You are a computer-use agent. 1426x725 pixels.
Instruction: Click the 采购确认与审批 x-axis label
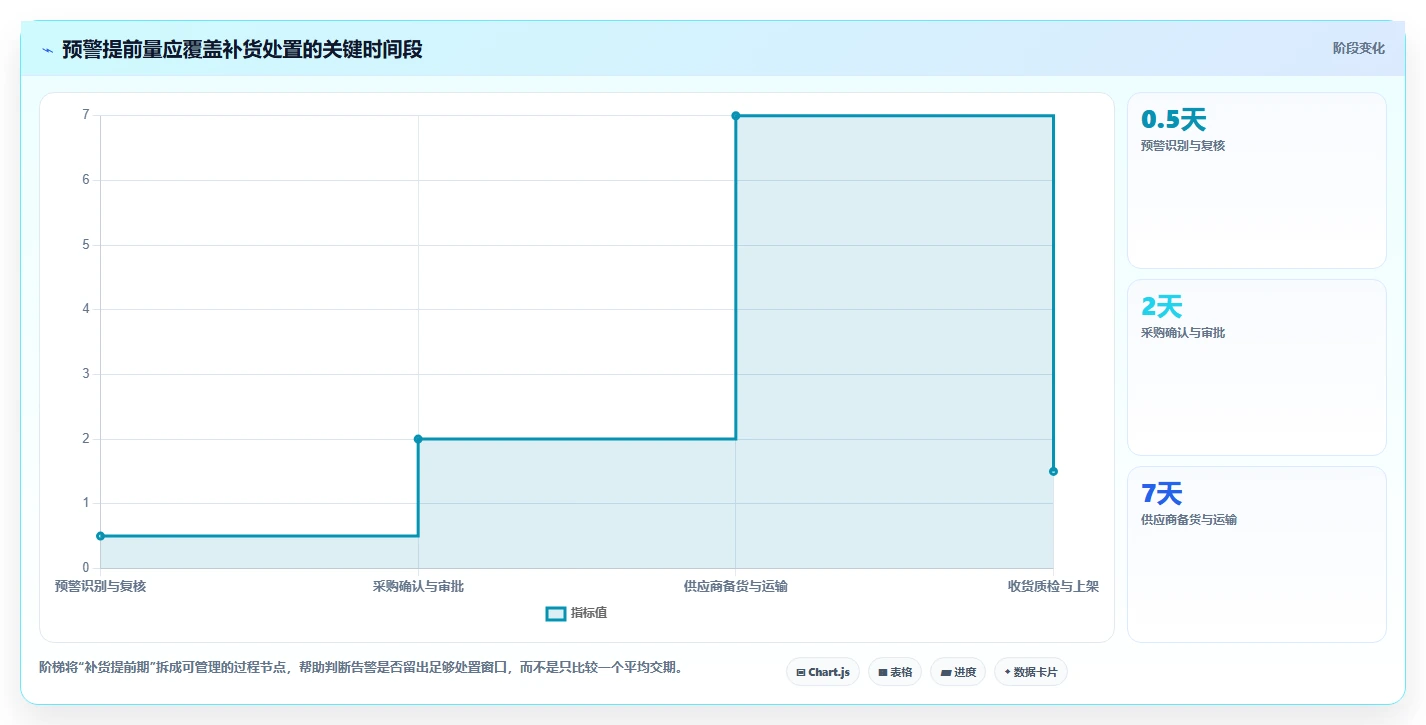click(418, 586)
